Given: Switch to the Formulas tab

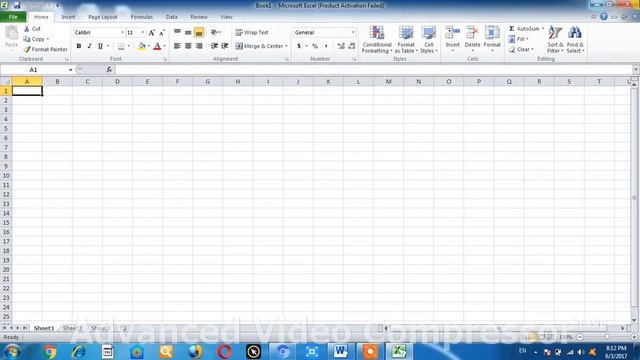Looking at the screenshot, I should [x=142, y=17].
